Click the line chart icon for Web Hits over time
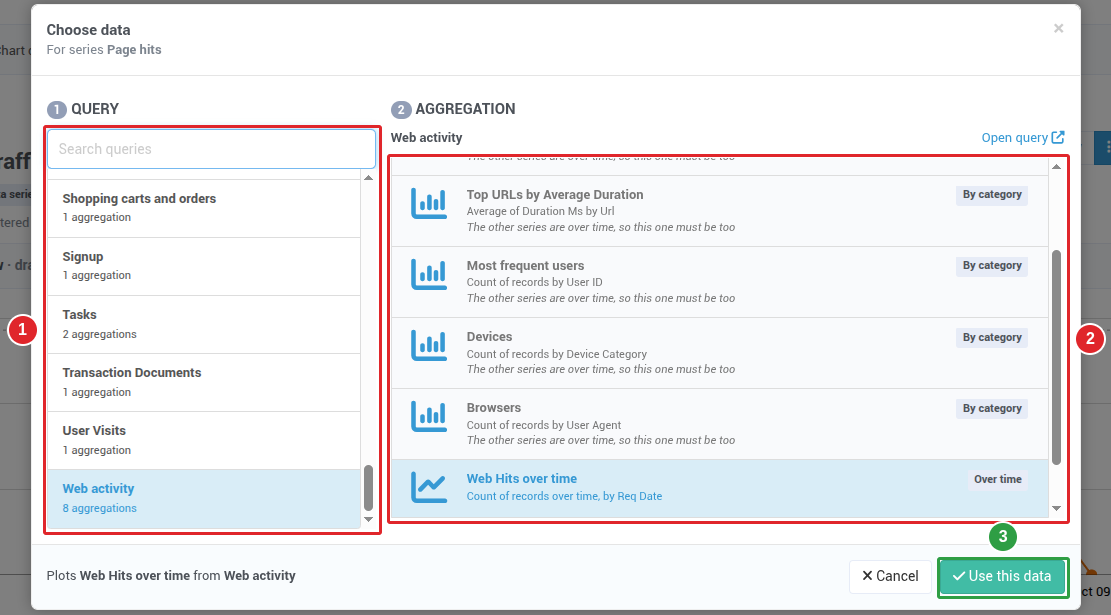Image resolution: width=1111 pixels, height=615 pixels. pos(429,487)
